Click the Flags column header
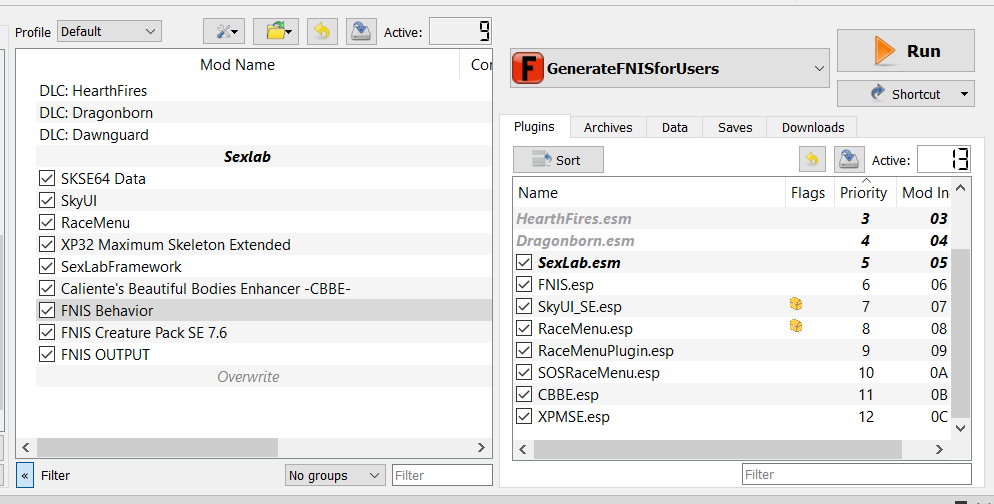The height and width of the screenshot is (504, 994). click(x=808, y=193)
